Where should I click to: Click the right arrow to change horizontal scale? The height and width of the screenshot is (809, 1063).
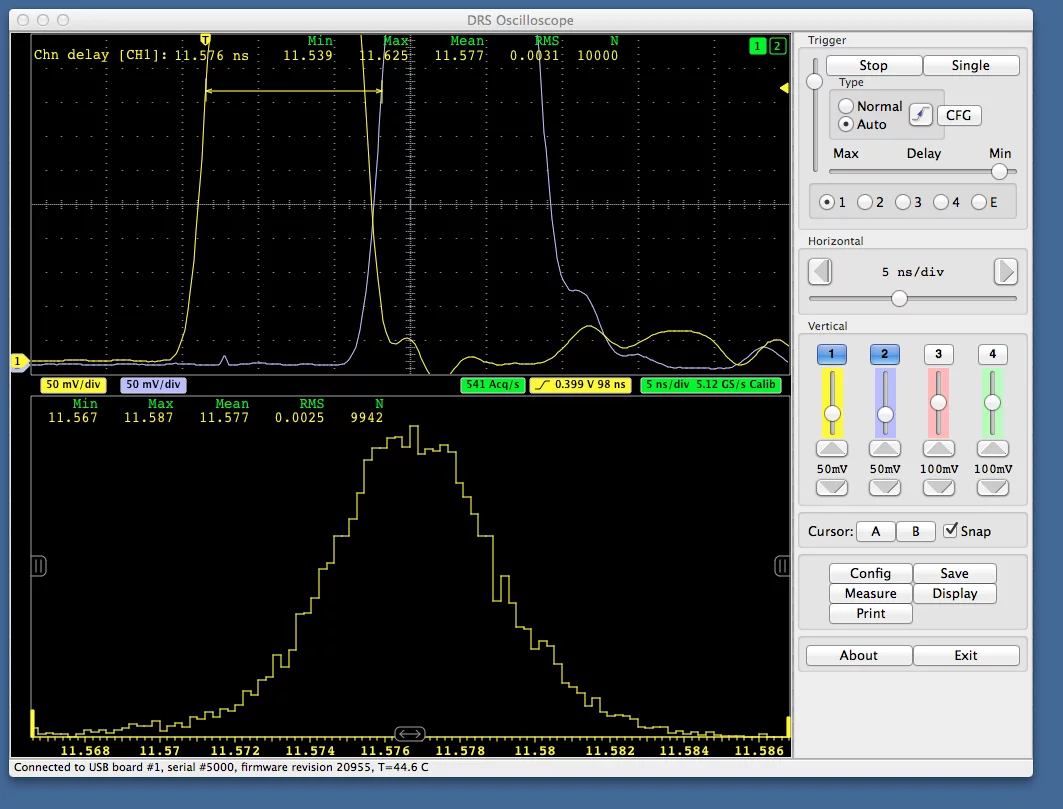(1005, 271)
